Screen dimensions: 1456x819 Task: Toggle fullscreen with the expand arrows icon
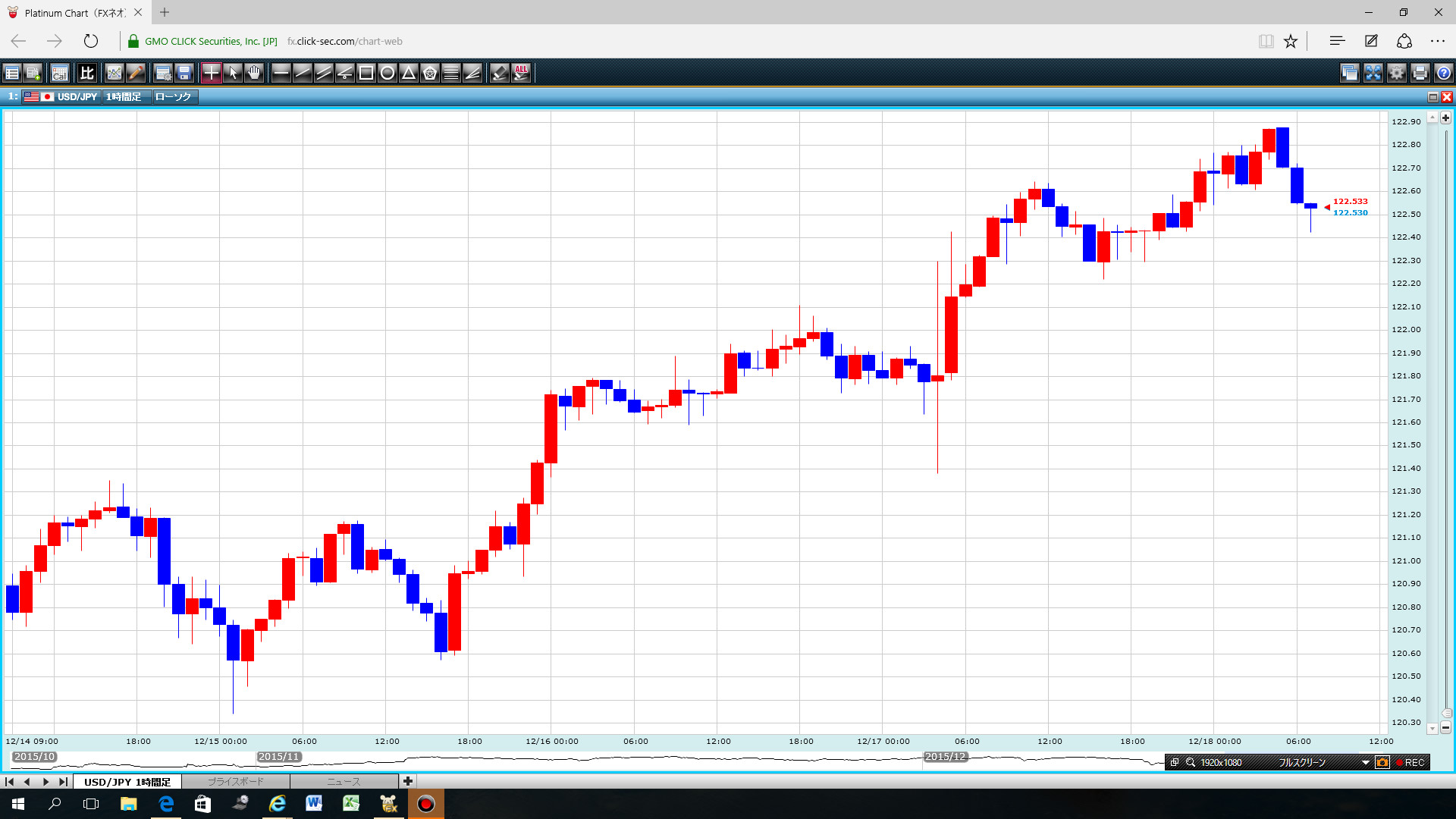click(1373, 73)
